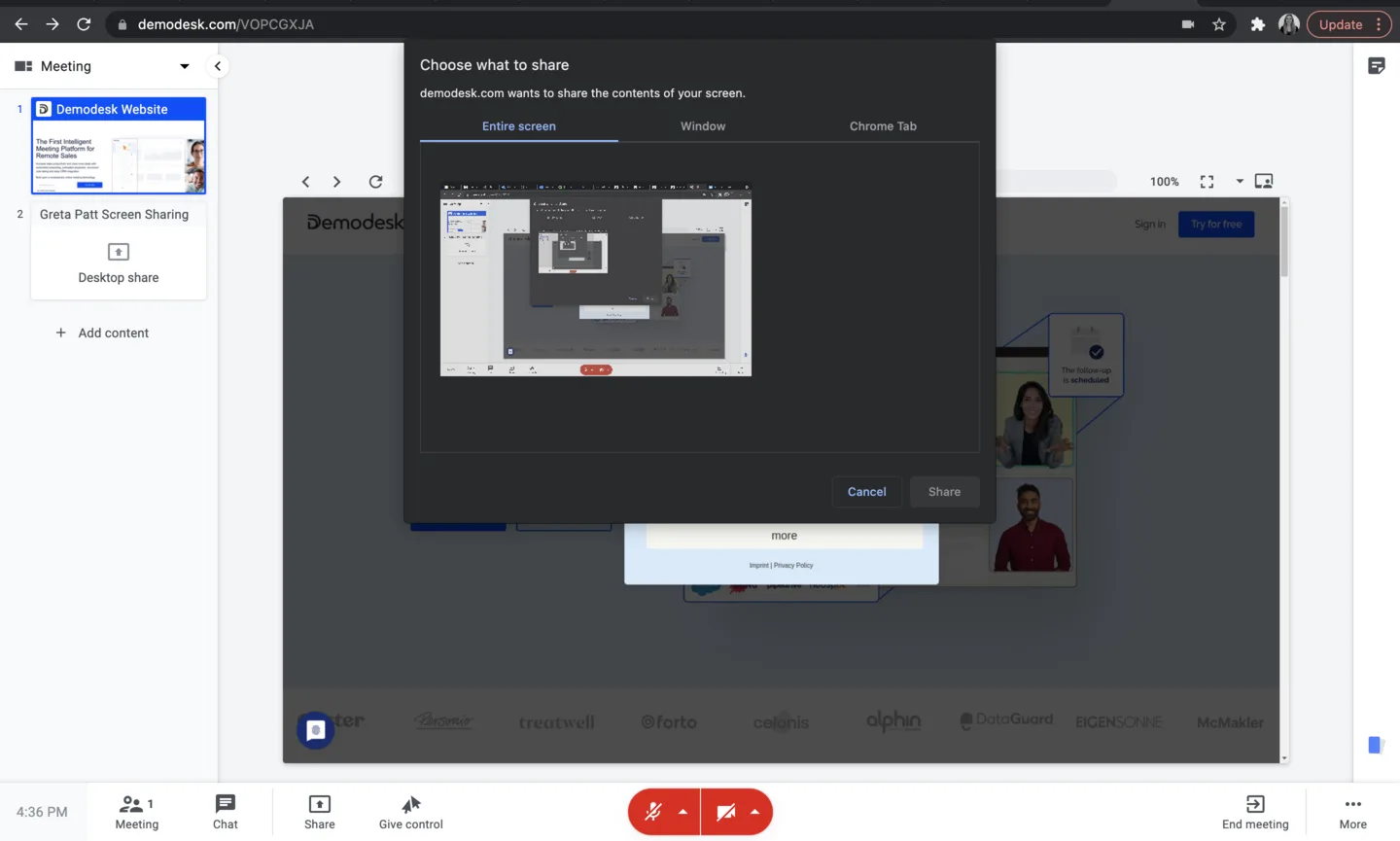Click the screen layout icon in the content toolbar
This screenshot has height=841, width=1400.
point(1264,181)
